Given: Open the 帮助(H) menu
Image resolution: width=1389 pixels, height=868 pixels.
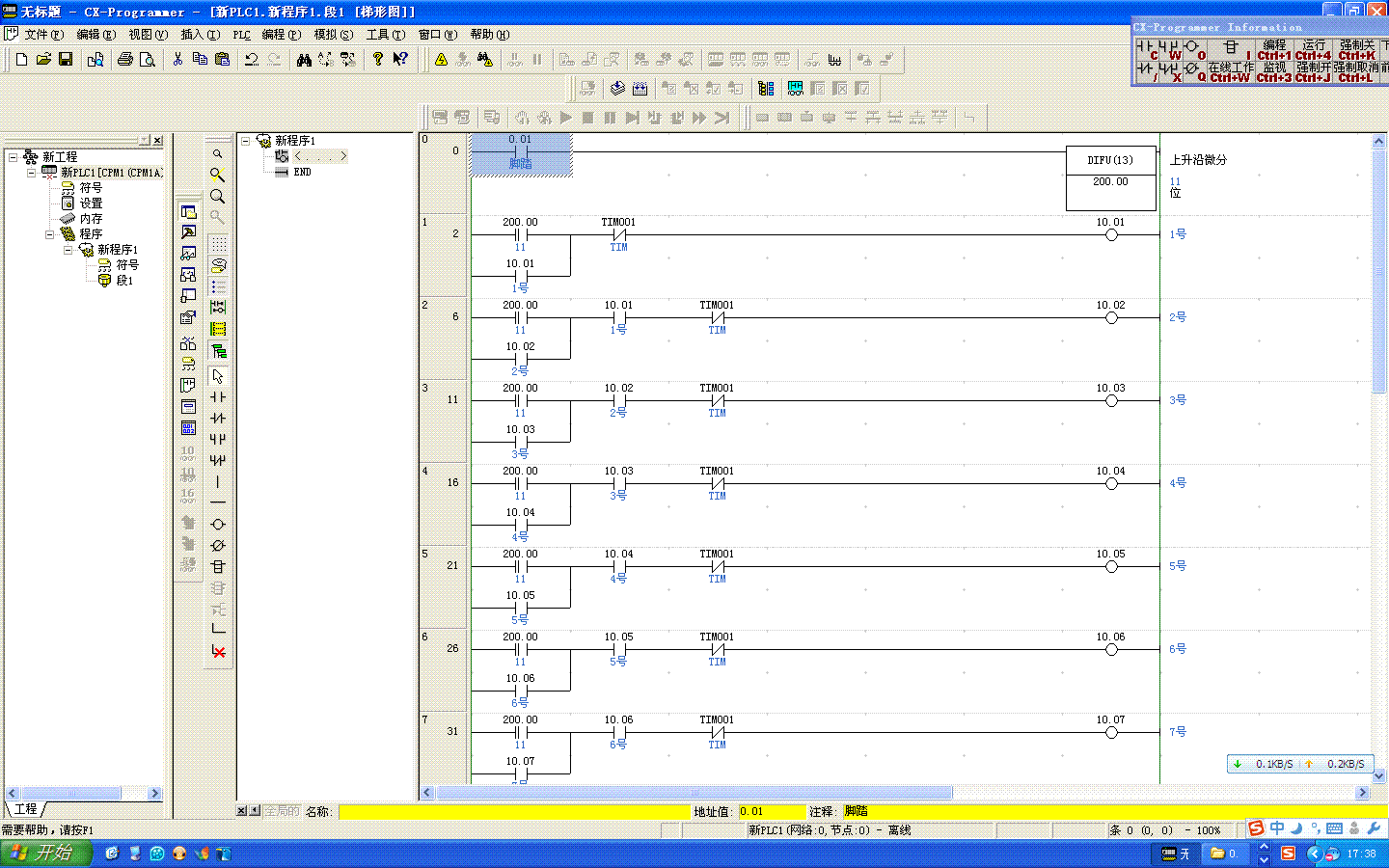Looking at the screenshot, I should [490, 35].
